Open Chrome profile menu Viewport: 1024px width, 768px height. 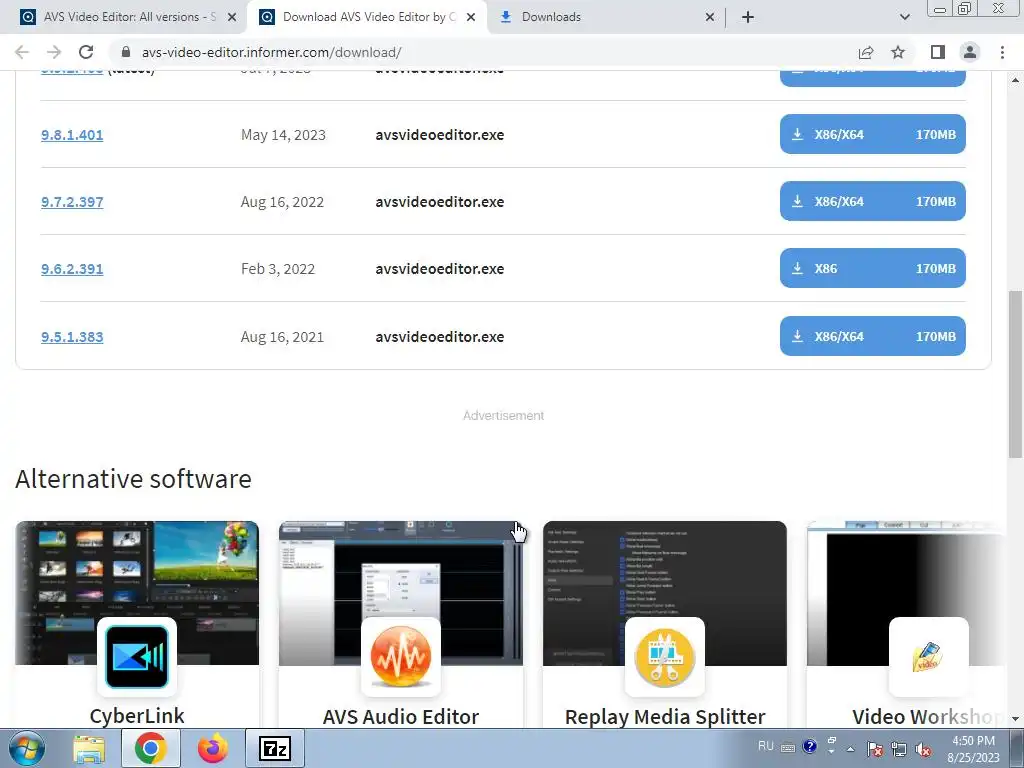[x=970, y=52]
